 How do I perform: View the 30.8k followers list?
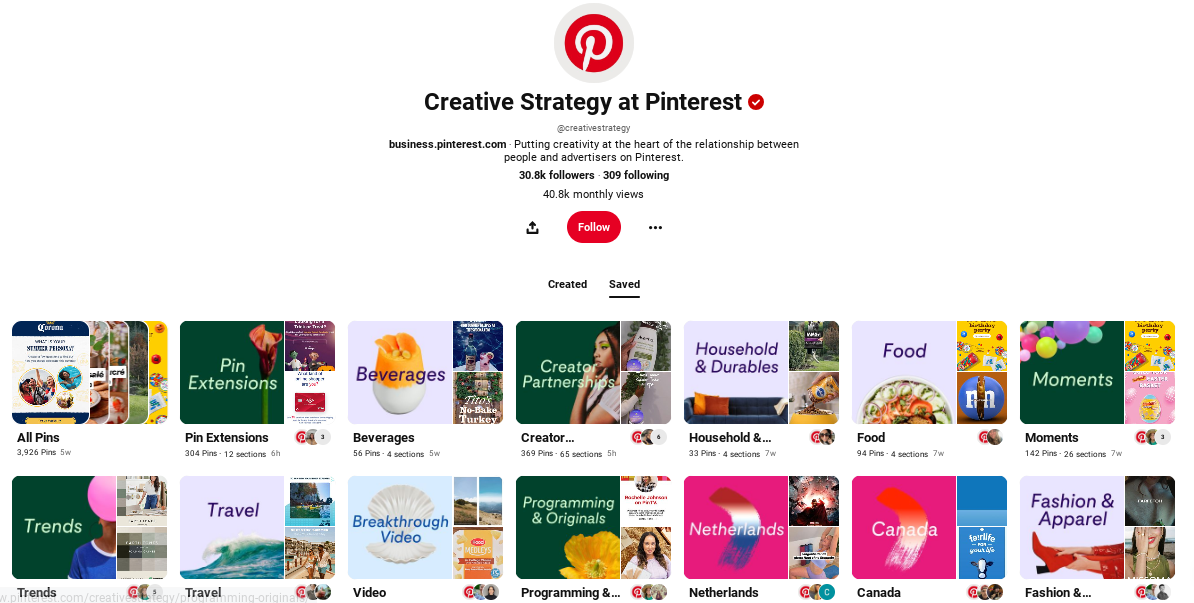[557, 175]
